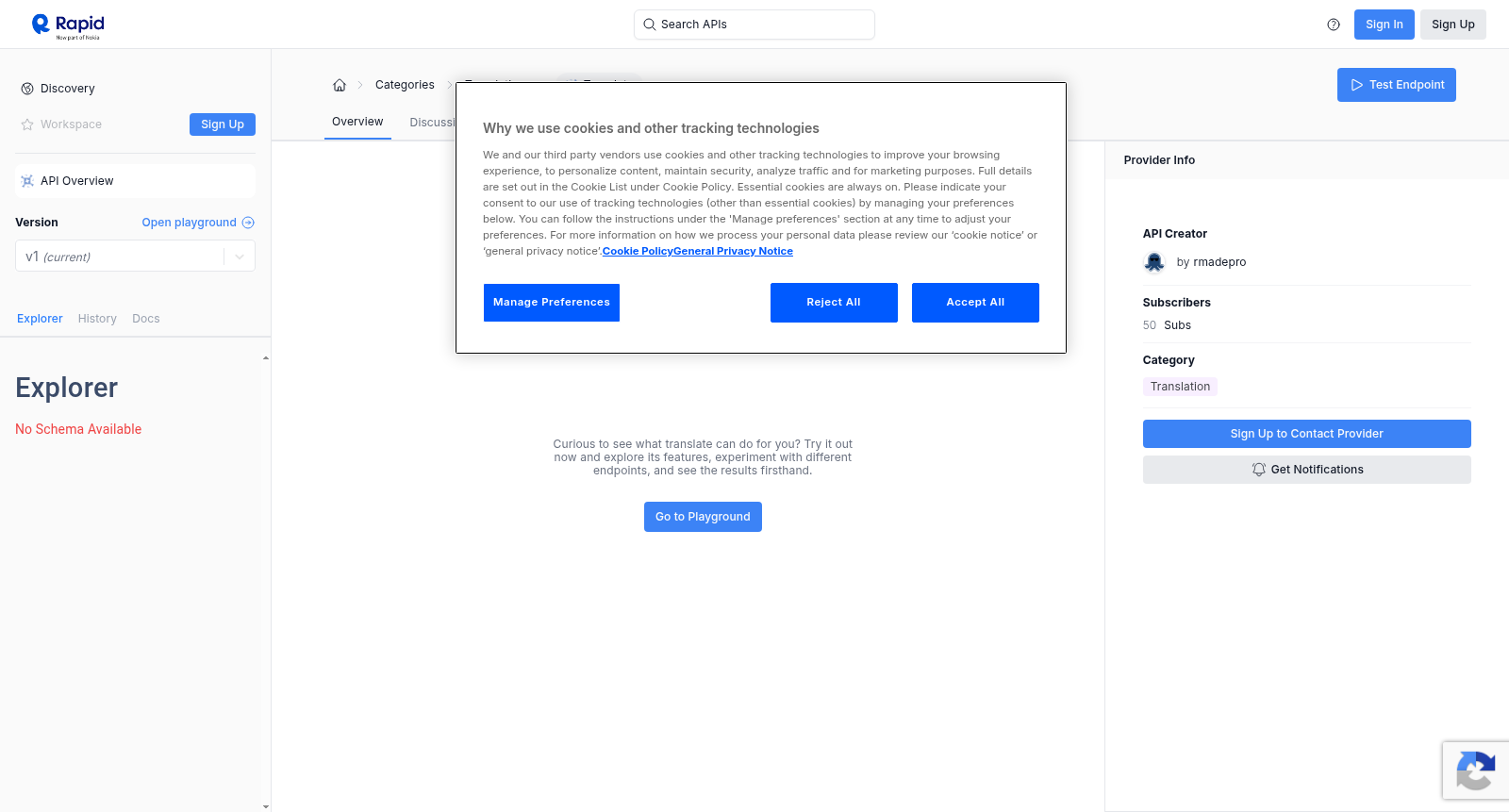This screenshot has height=812, width=1509.
Task: Focus the Search APIs field
Action: click(x=754, y=25)
